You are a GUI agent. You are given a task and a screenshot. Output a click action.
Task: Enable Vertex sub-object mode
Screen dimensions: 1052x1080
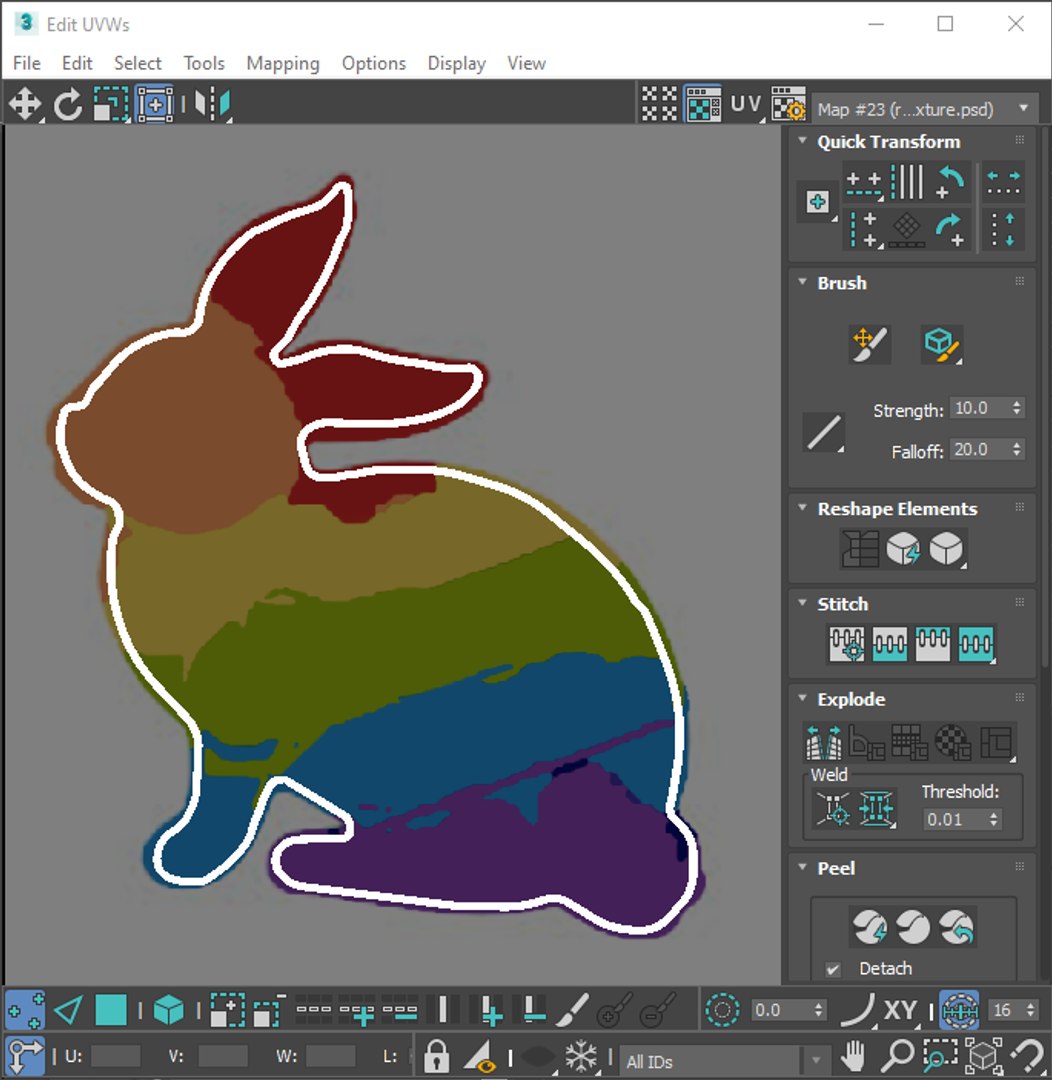coord(25,1010)
